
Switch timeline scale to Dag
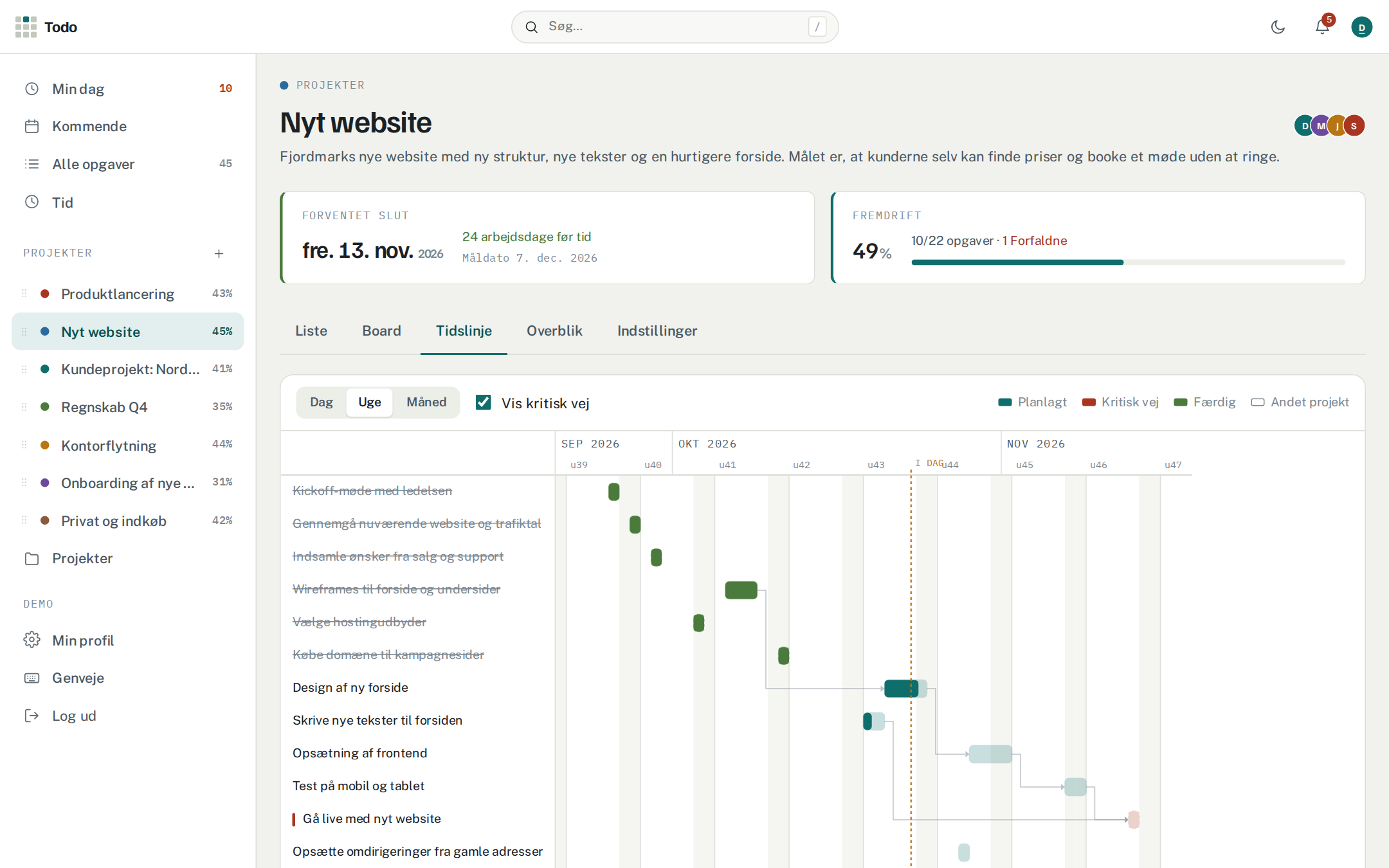tap(322, 402)
